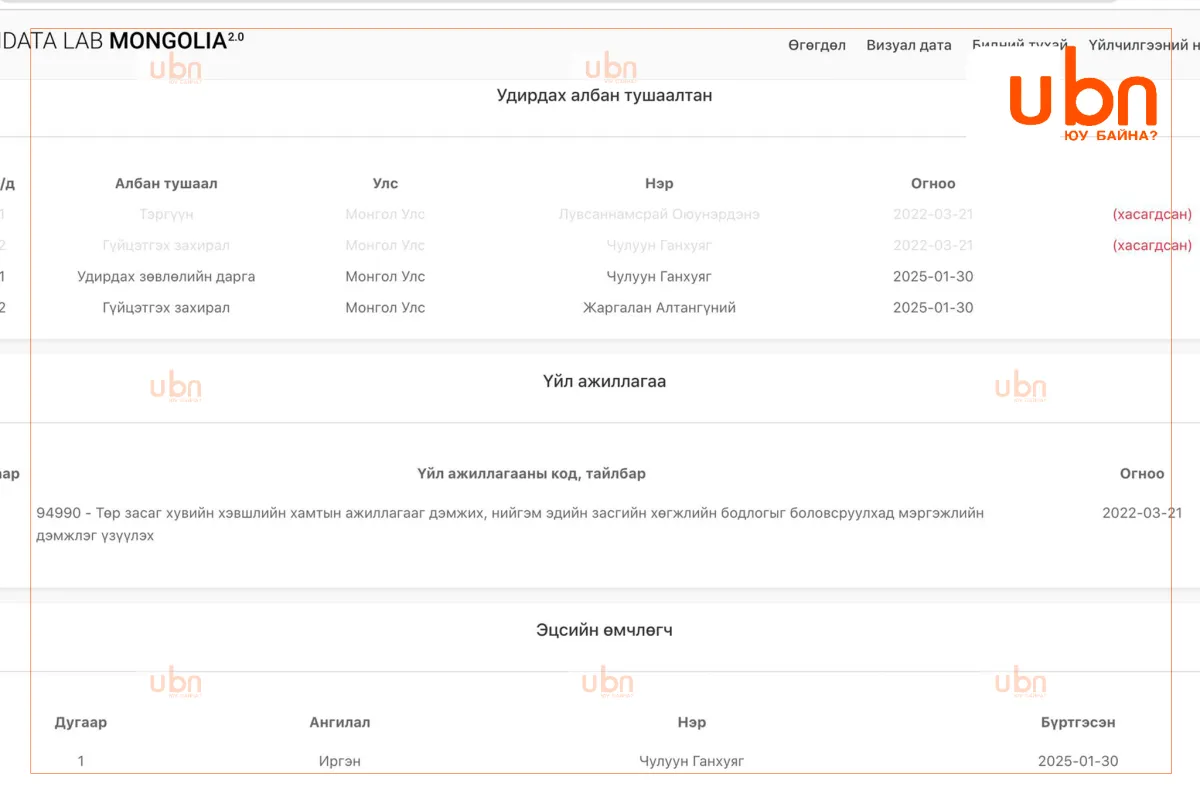Screen dimensions: 1200x800
Task: Click the Огноо header in officials table
Action: tap(933, 183)
